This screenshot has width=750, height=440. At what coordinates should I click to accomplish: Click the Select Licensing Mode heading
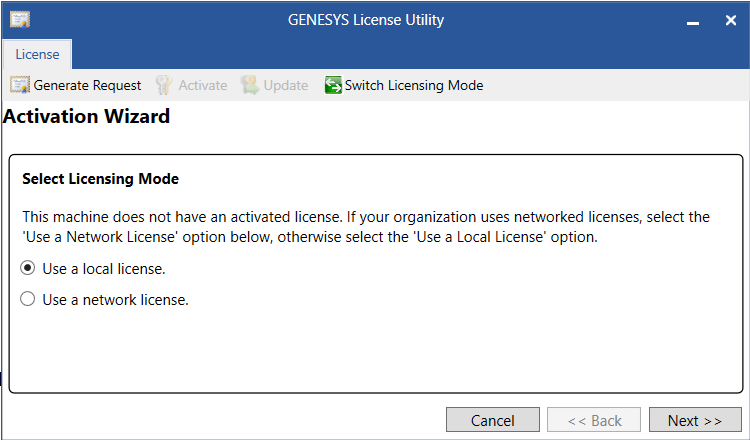[x=100, y=179]
